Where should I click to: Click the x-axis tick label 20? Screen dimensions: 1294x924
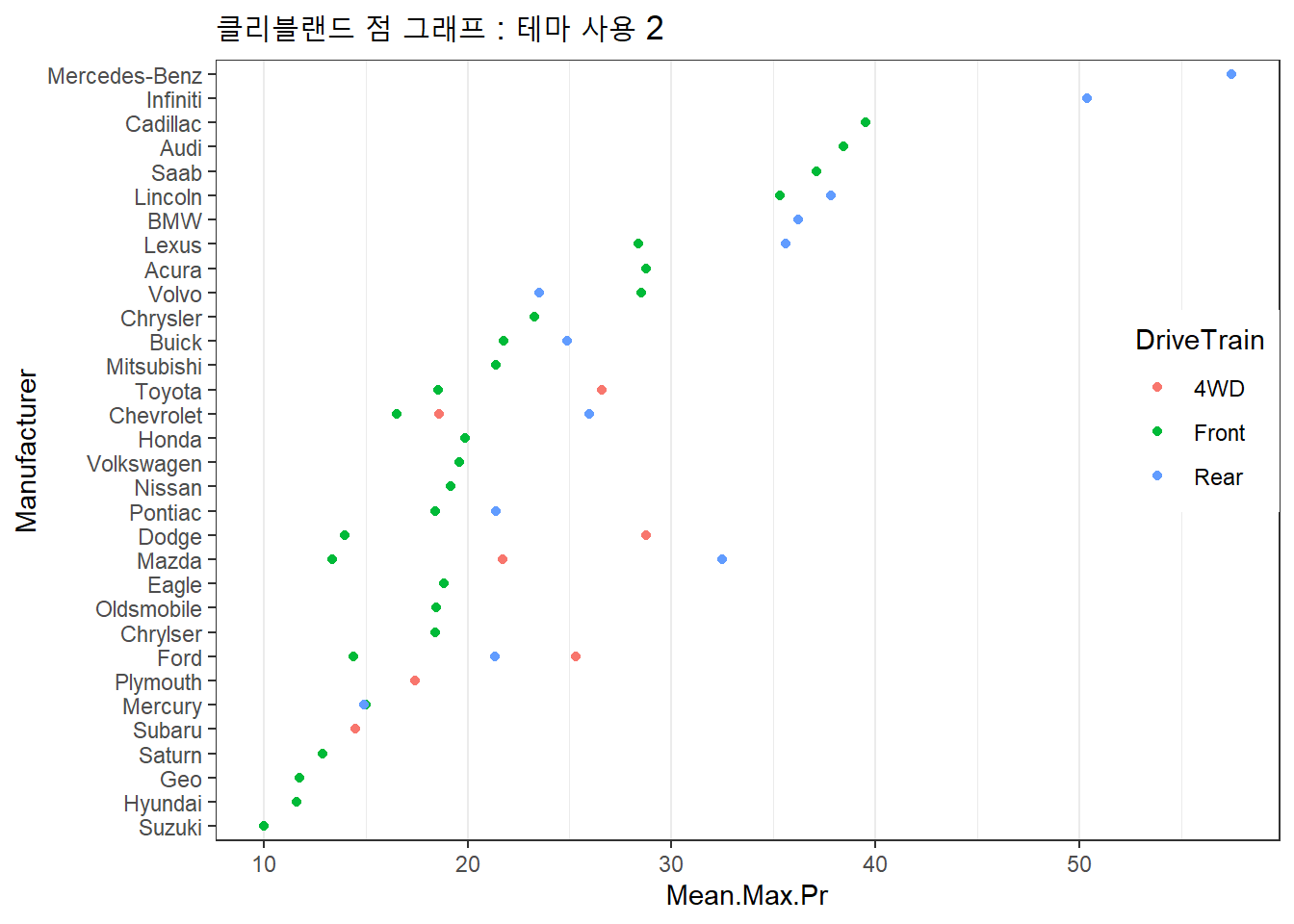(468, 863)
